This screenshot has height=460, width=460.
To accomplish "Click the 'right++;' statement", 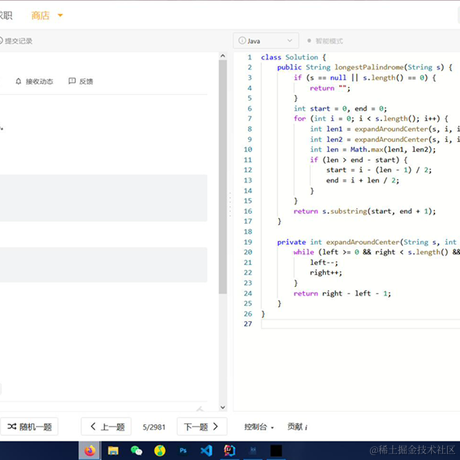I will pos(326,273).
